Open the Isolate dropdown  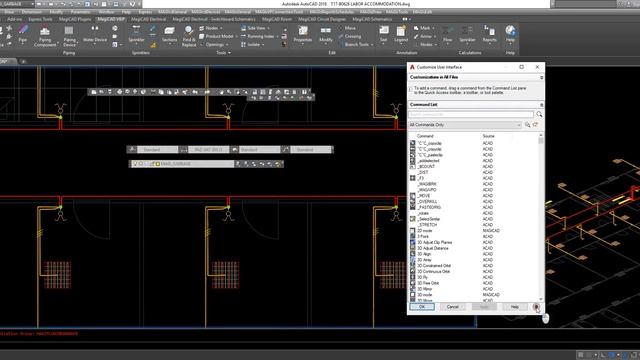252,44
